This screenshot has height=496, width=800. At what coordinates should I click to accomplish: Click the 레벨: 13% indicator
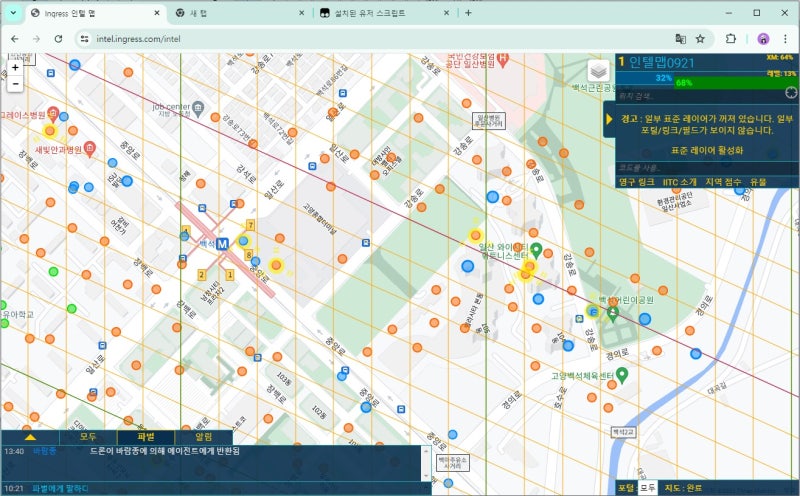click(781, 73)
